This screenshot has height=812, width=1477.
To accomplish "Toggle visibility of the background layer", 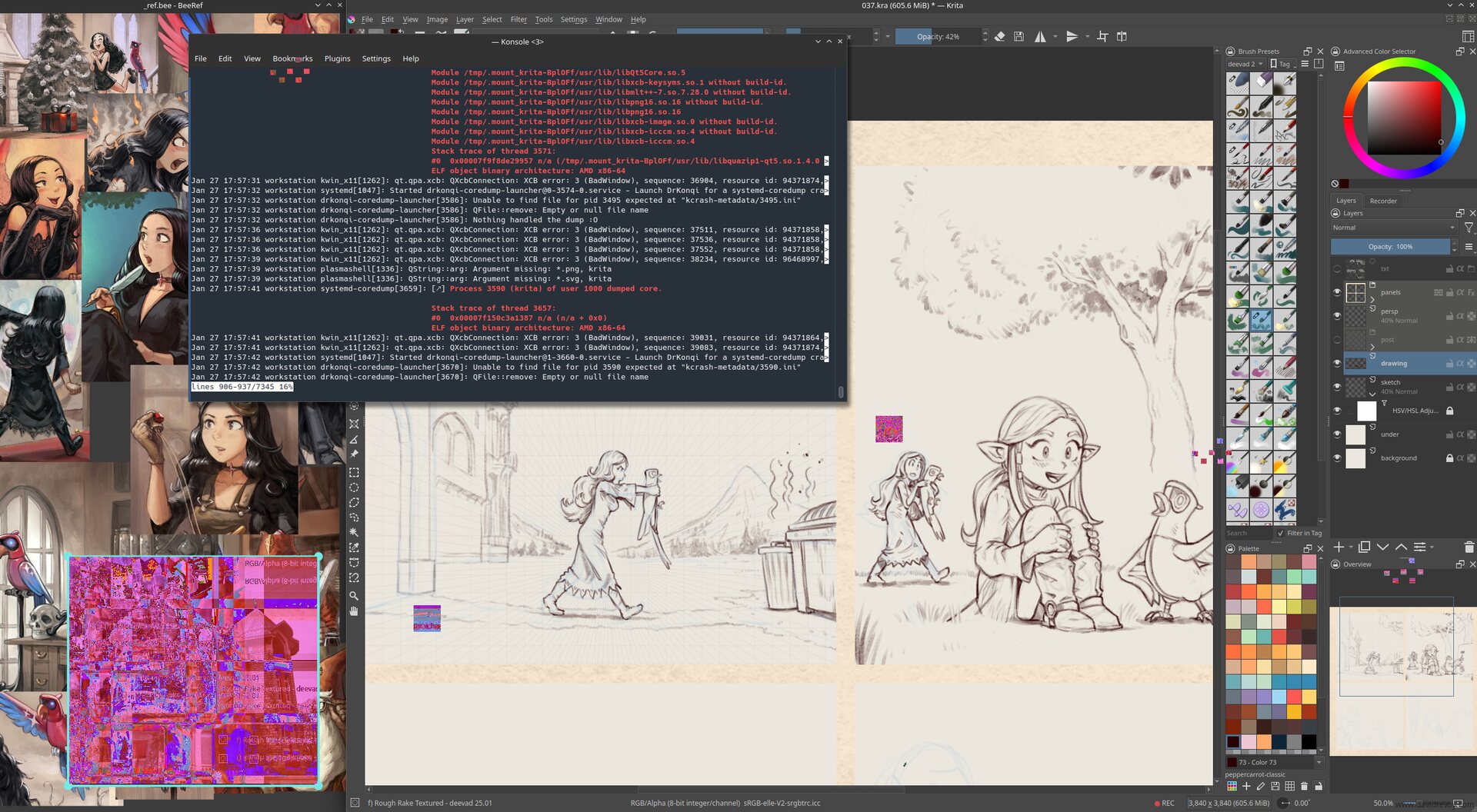I will click(x=1337, y=458).
